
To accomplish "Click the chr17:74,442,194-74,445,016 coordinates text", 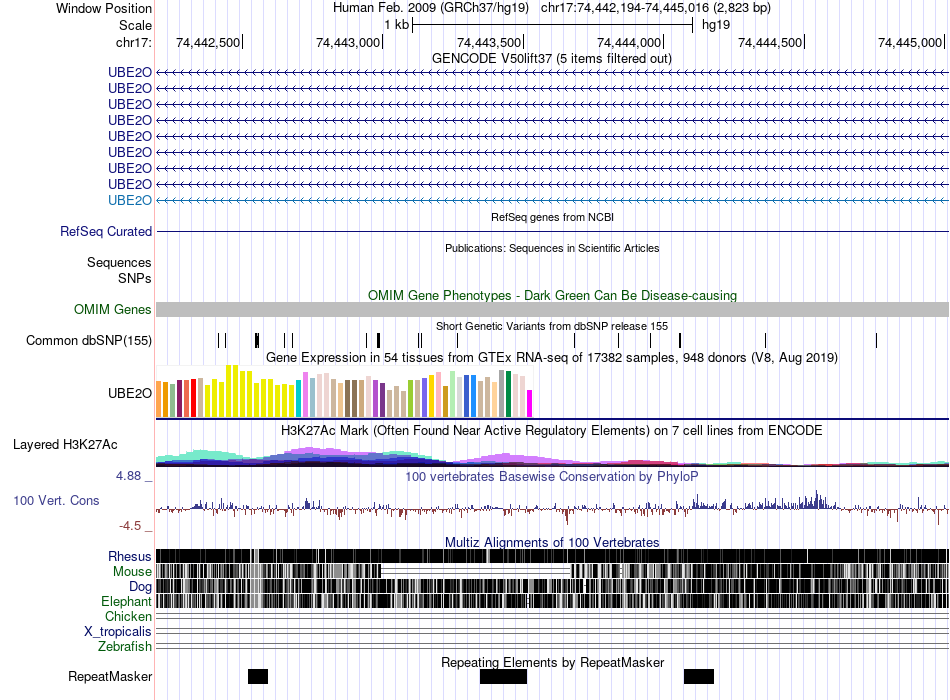I will pos(624,8).
